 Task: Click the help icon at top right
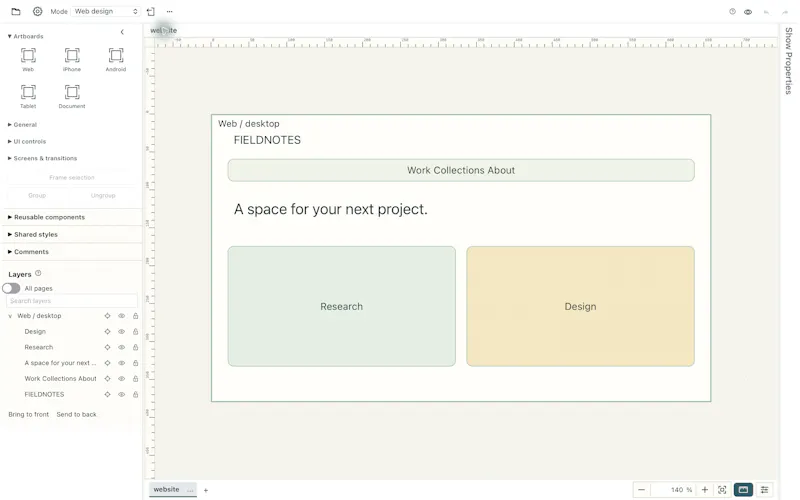pyautogui.click(x=732, y=11)
